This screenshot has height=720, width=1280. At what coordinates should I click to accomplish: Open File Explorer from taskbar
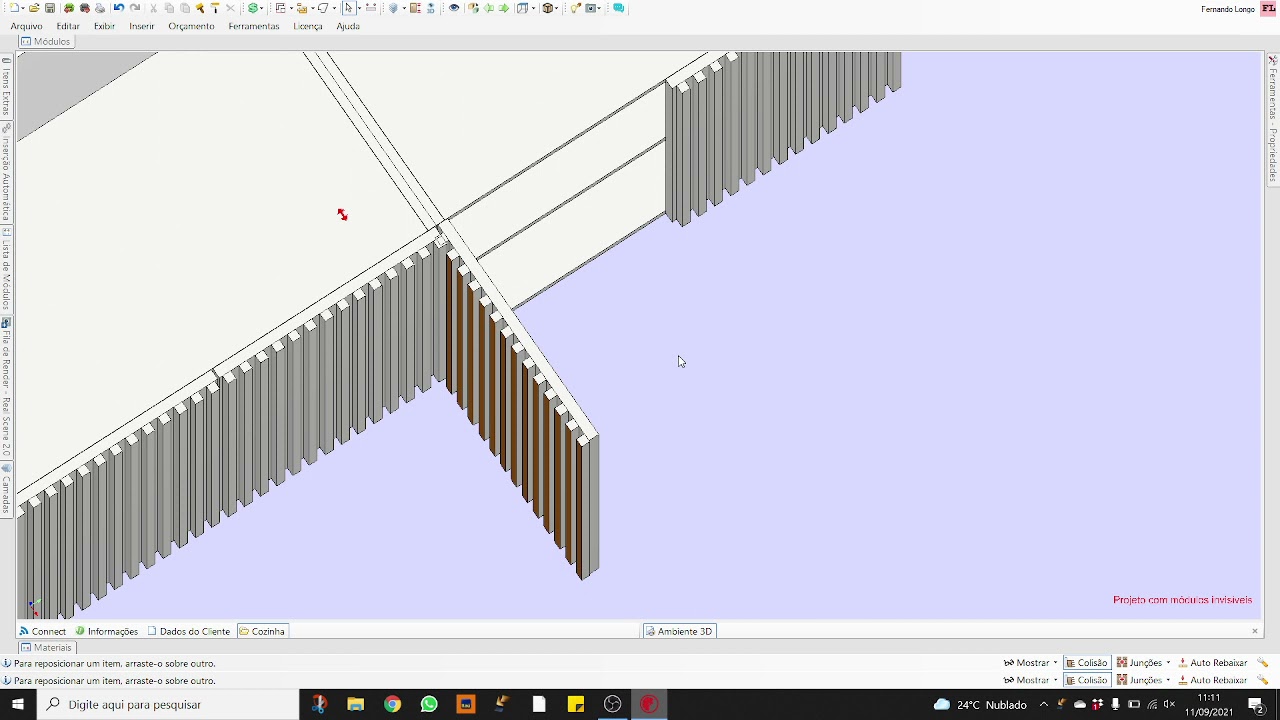click(x=355, y=704)
